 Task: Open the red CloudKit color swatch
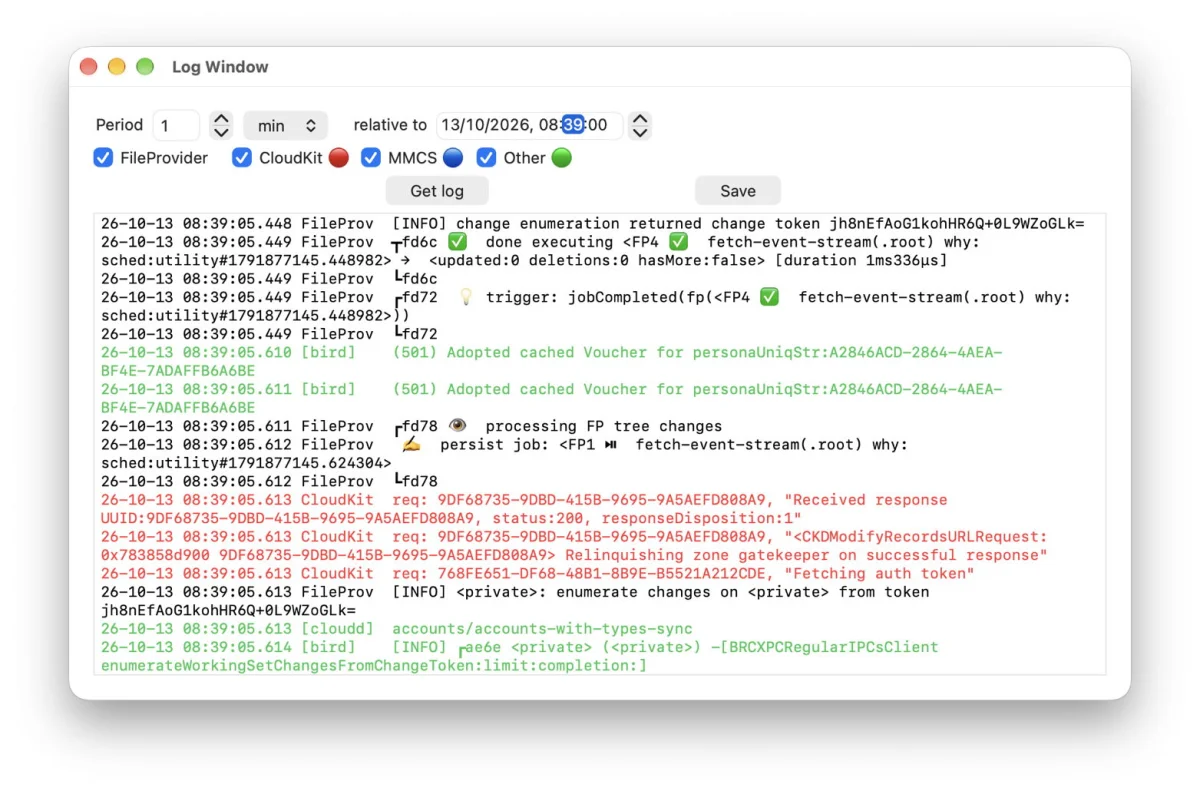[x=339, y=157]
